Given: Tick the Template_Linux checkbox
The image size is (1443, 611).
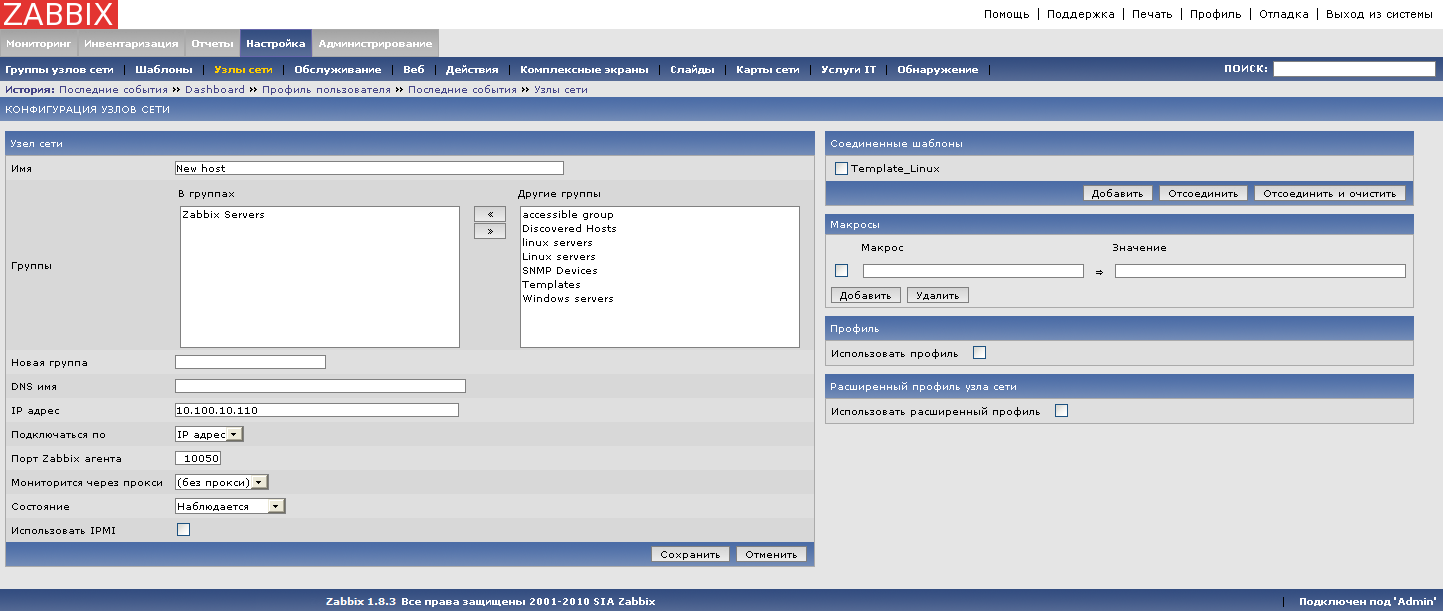Looking at the screenshot, I should point(841,169).
